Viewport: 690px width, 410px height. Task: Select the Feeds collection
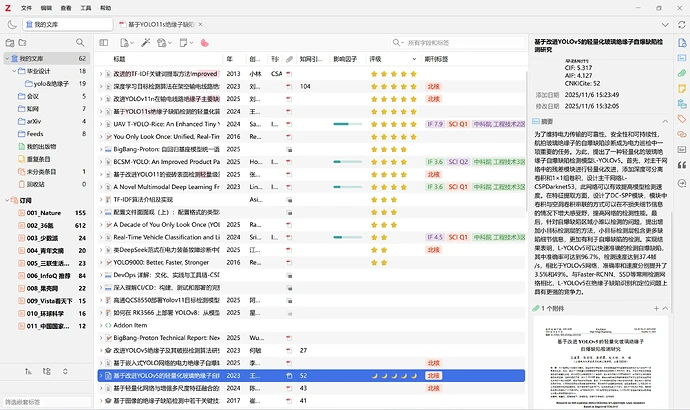35,134
